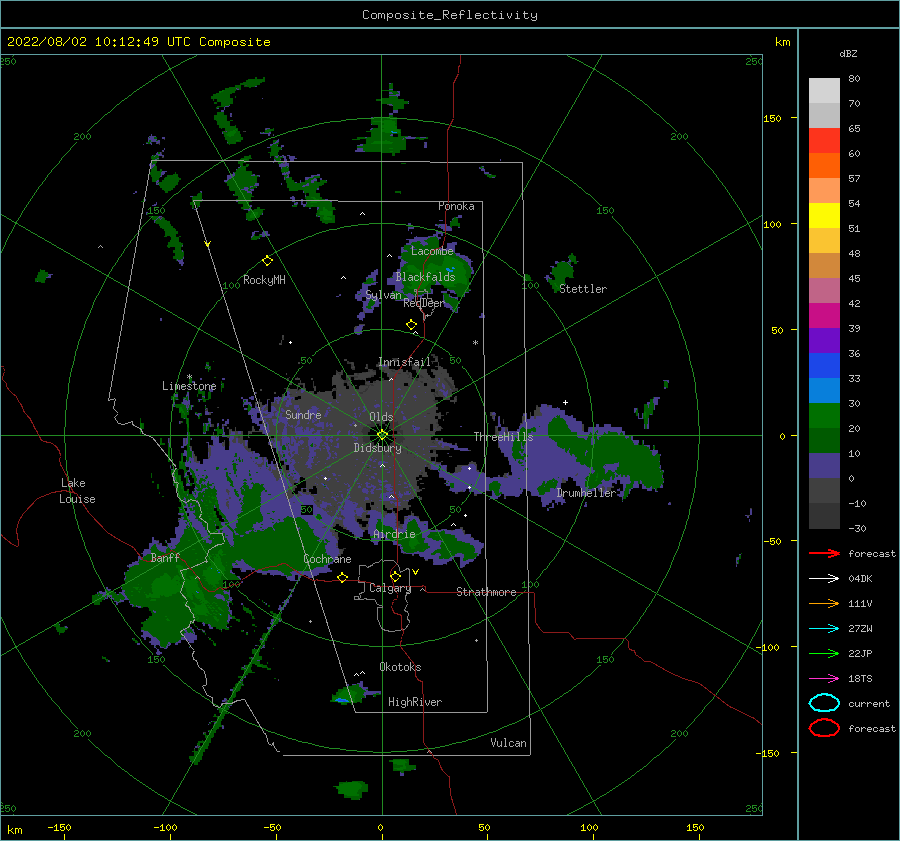Click the Sundre city label
This screenshot has height=841, width=900.
pos(303,414)
